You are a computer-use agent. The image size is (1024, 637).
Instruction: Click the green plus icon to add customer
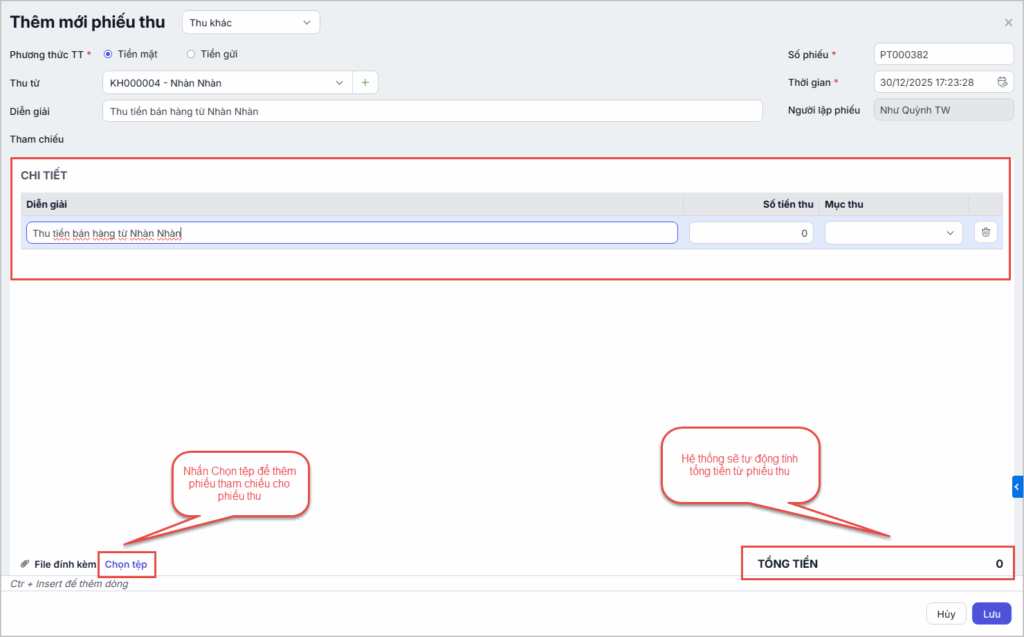click(x=365, y=83)
